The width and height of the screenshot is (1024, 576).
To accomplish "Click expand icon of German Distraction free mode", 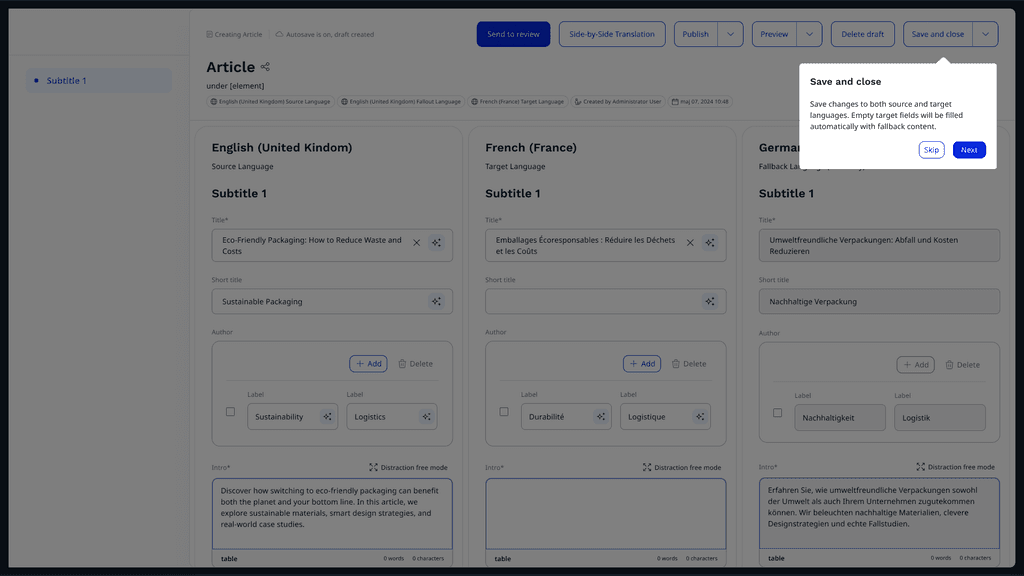I will tap(921, 467).
